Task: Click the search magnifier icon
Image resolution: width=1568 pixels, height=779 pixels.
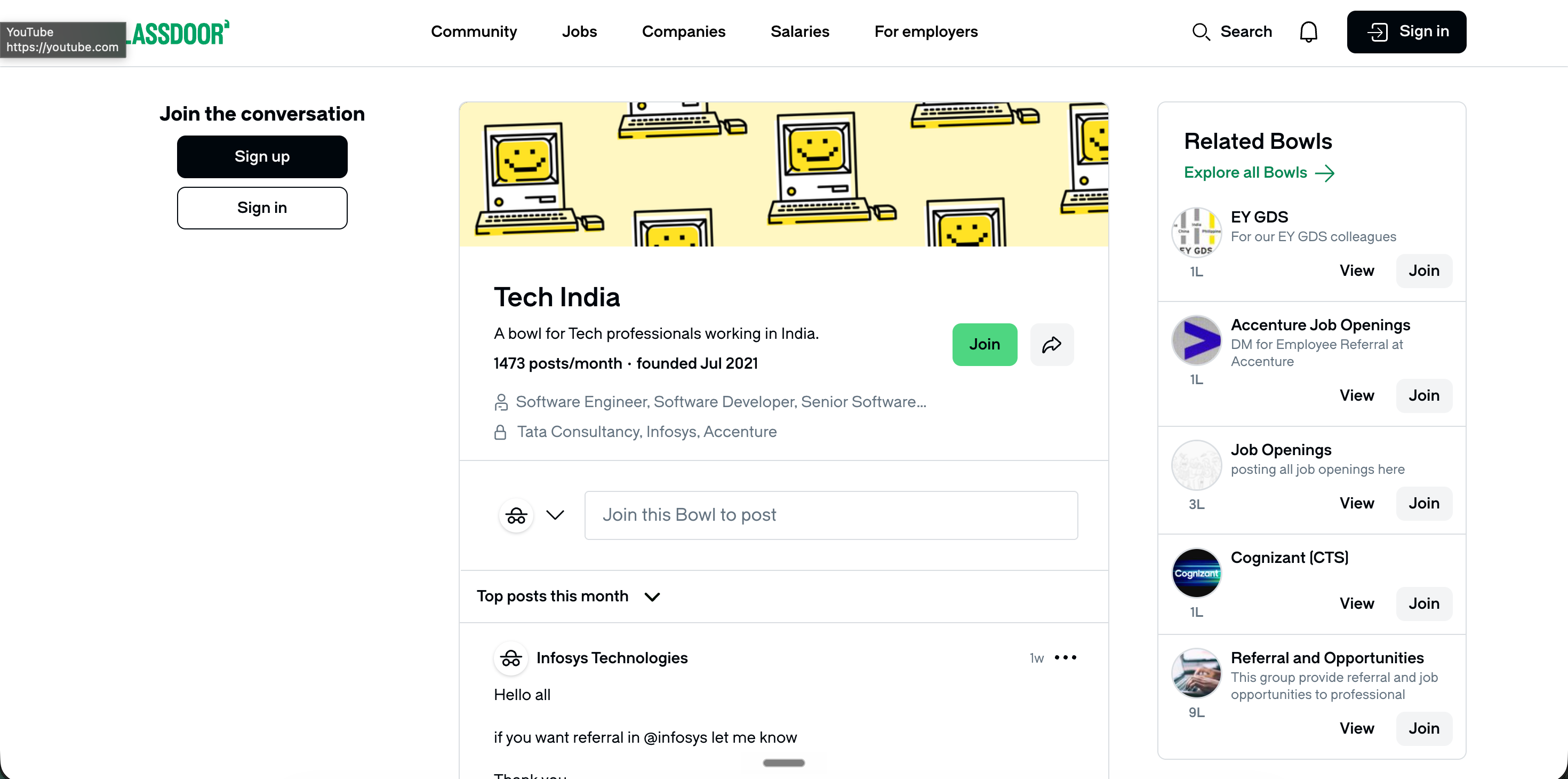Action: (x=1201, y=31)
